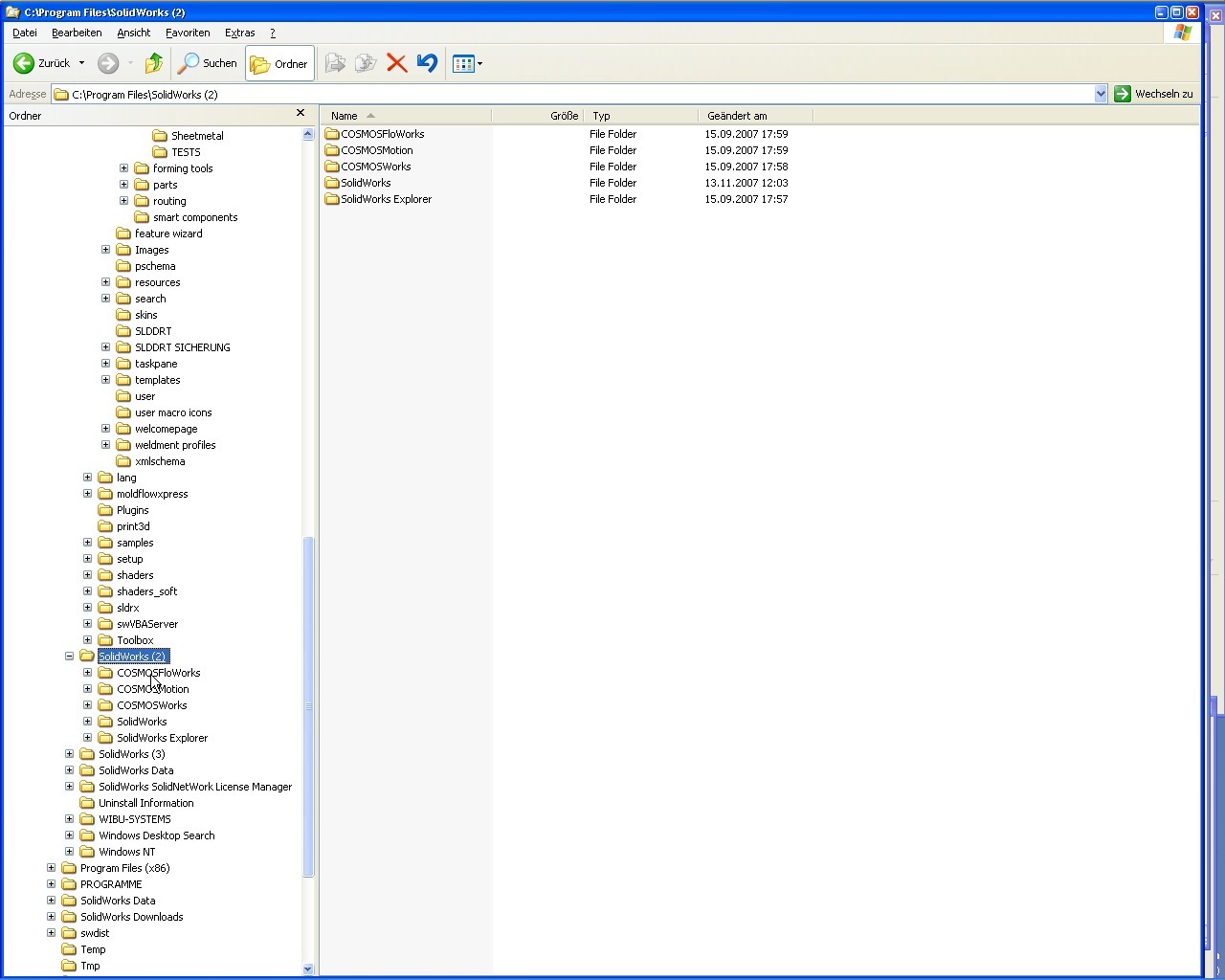This screenshot has height=980, width=1225.
Task: Click the Uninstall Information folder icon
Action: click(87, 803)
